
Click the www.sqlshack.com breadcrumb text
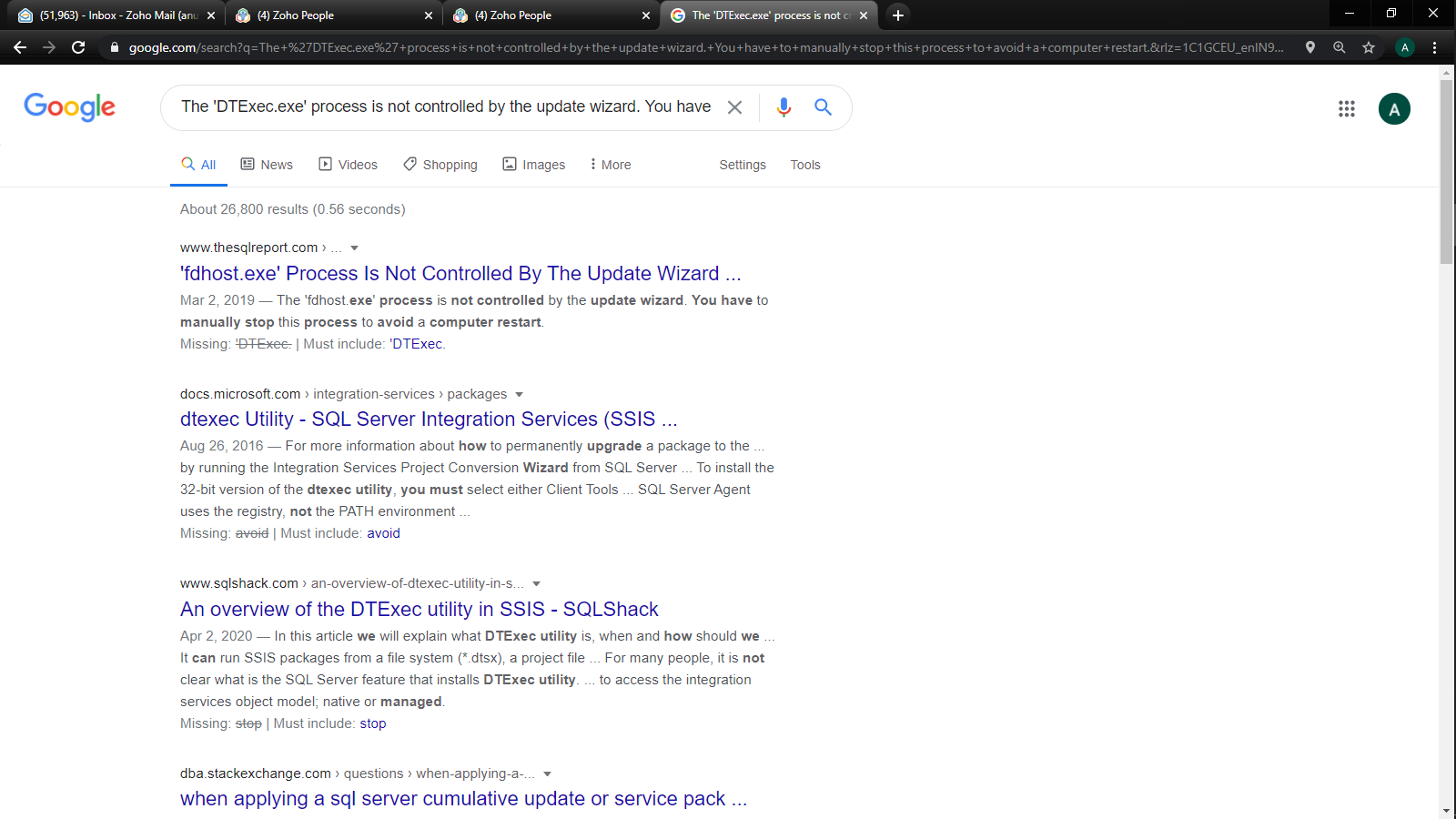(x=351, y=583)
